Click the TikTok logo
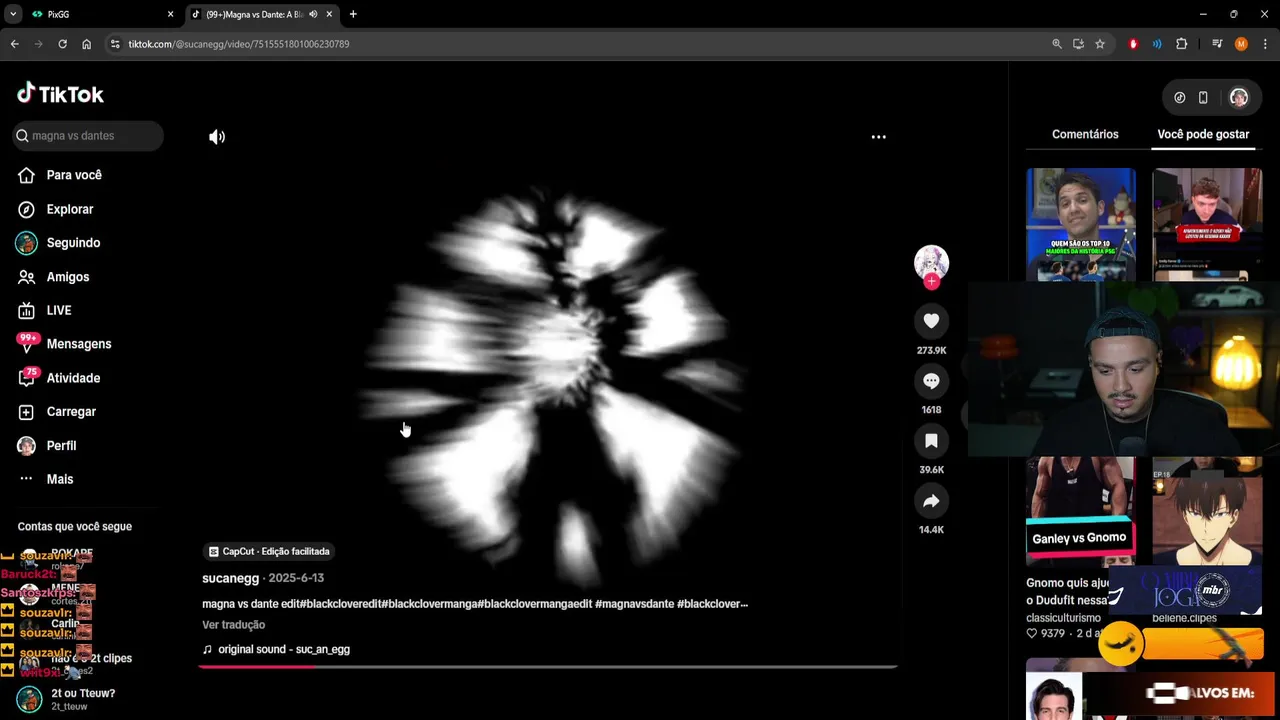This screenshot has width=1280, height=720. tap(60, 94)
